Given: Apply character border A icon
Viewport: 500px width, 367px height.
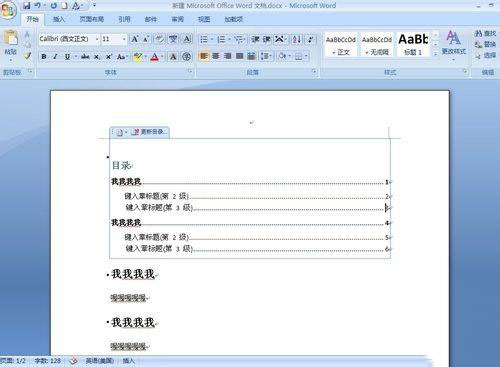Looking at the screenshot, I should tap(187, 39).
